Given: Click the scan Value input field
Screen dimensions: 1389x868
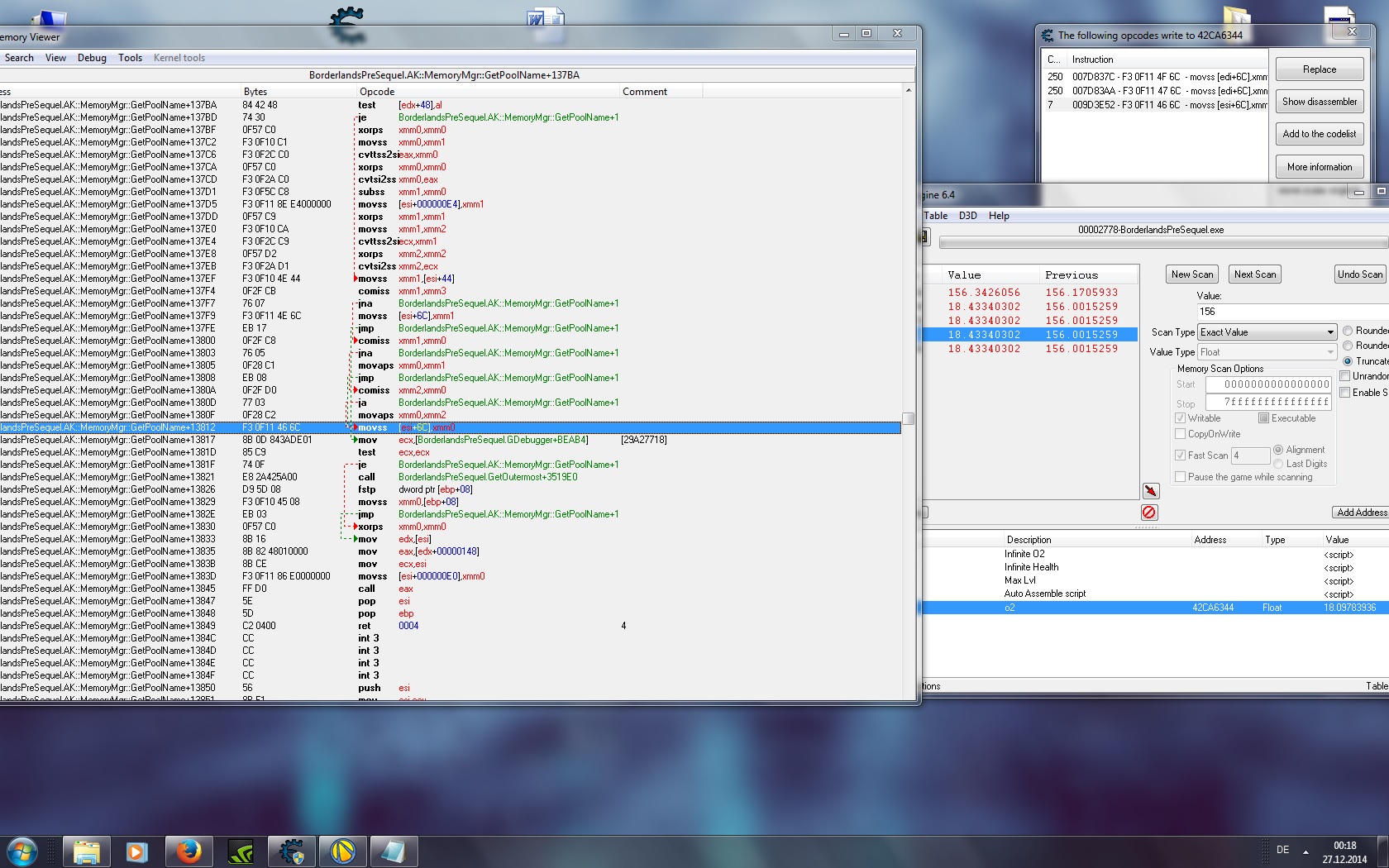Looking at the screenshot, I should tap(1290, 312).
